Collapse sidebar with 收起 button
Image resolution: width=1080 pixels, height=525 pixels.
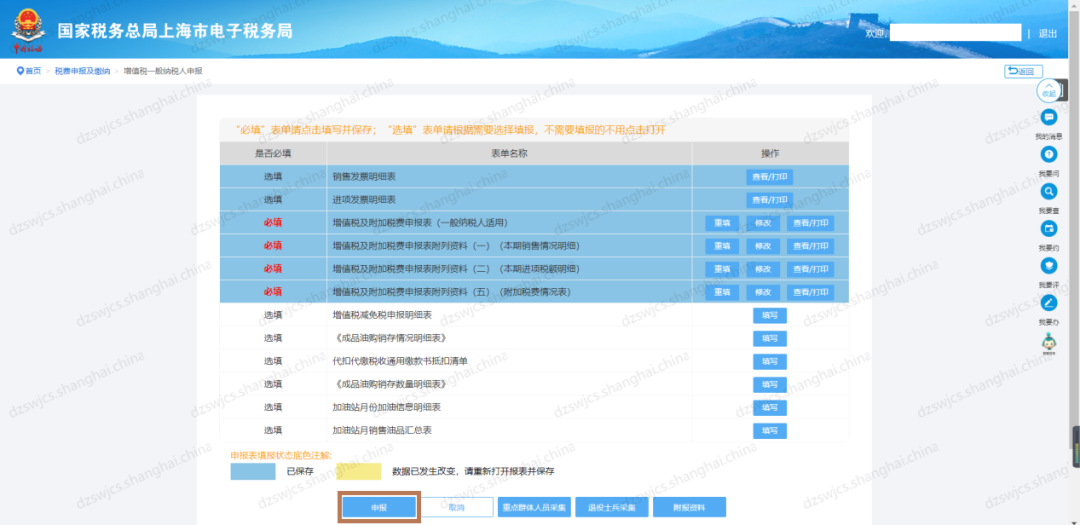coord(1048,92)
